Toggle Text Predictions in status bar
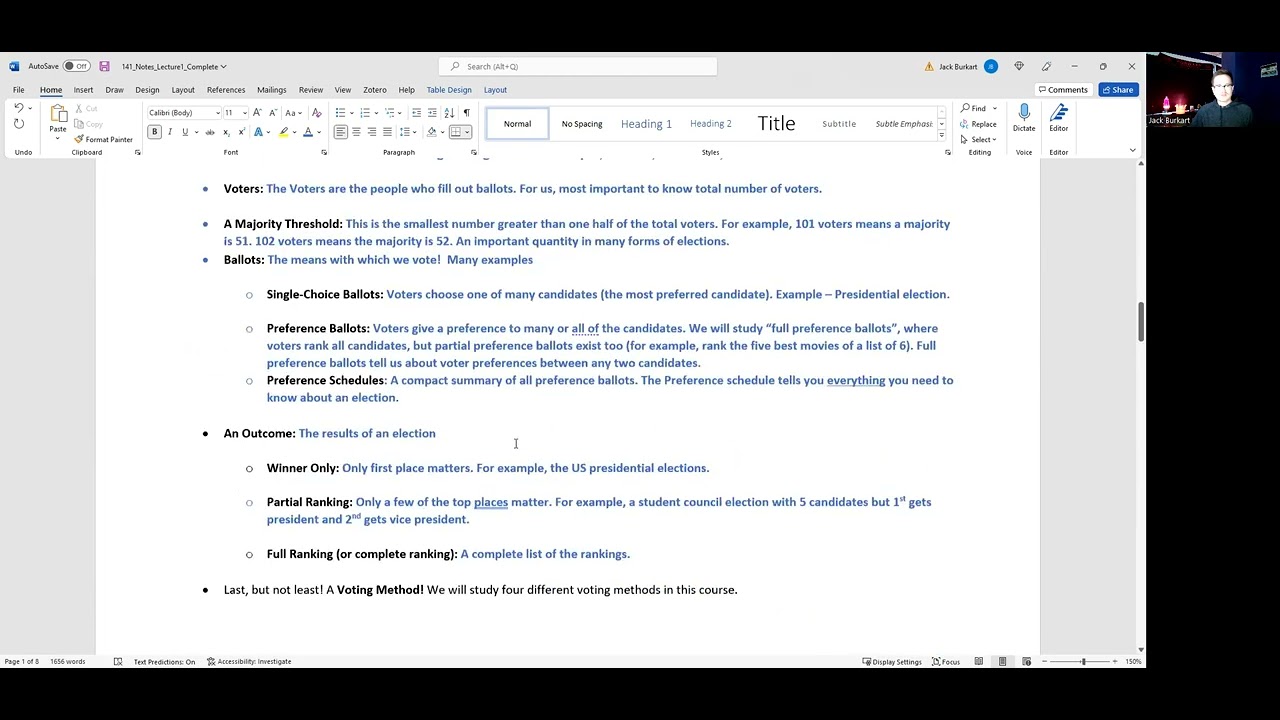Viewport: 1280px width, 720px height. [x=164, y=661]
